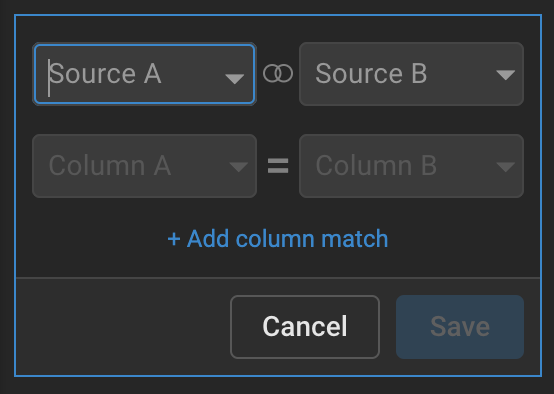Click the plus sign before Add column match

pos(174,239)
